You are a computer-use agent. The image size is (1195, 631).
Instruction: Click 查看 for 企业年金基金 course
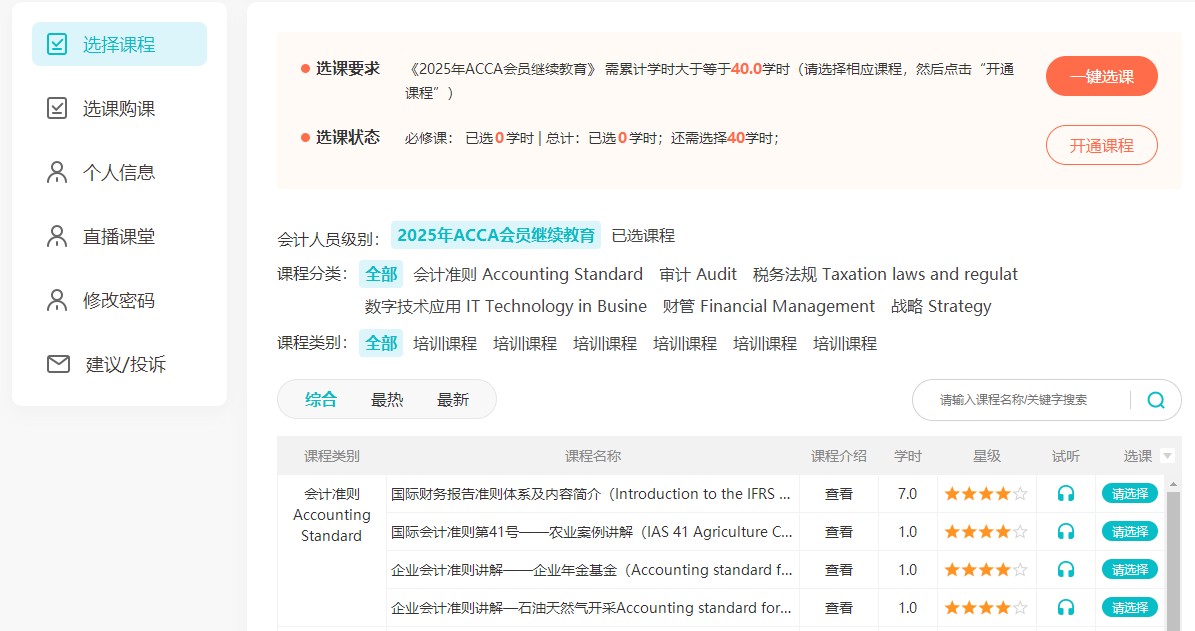pyautogui.click(x=838, y=569)
